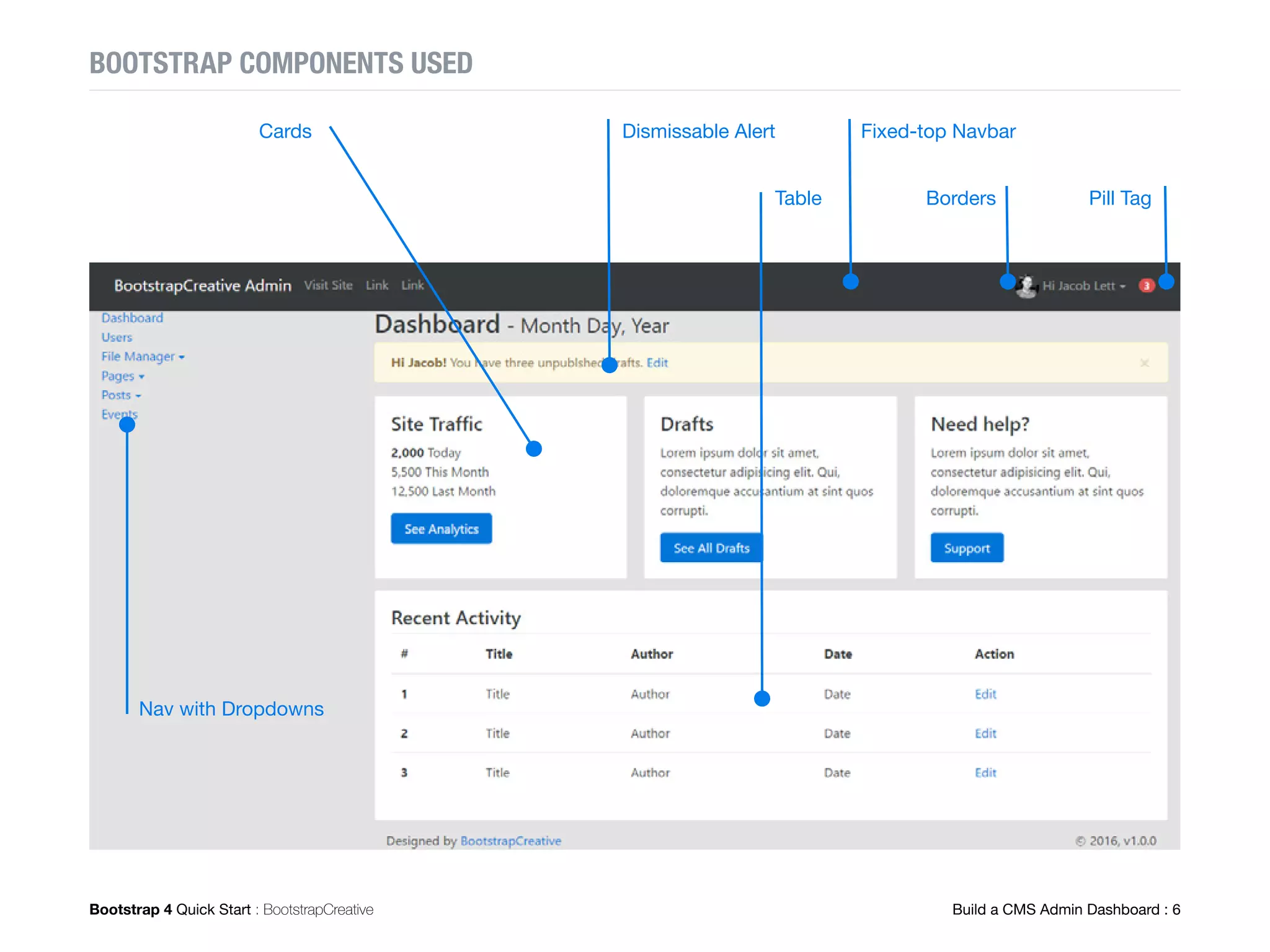
Task: Click the Dashboard - Month Day, Year title
Action: click(x=522, y=325)
